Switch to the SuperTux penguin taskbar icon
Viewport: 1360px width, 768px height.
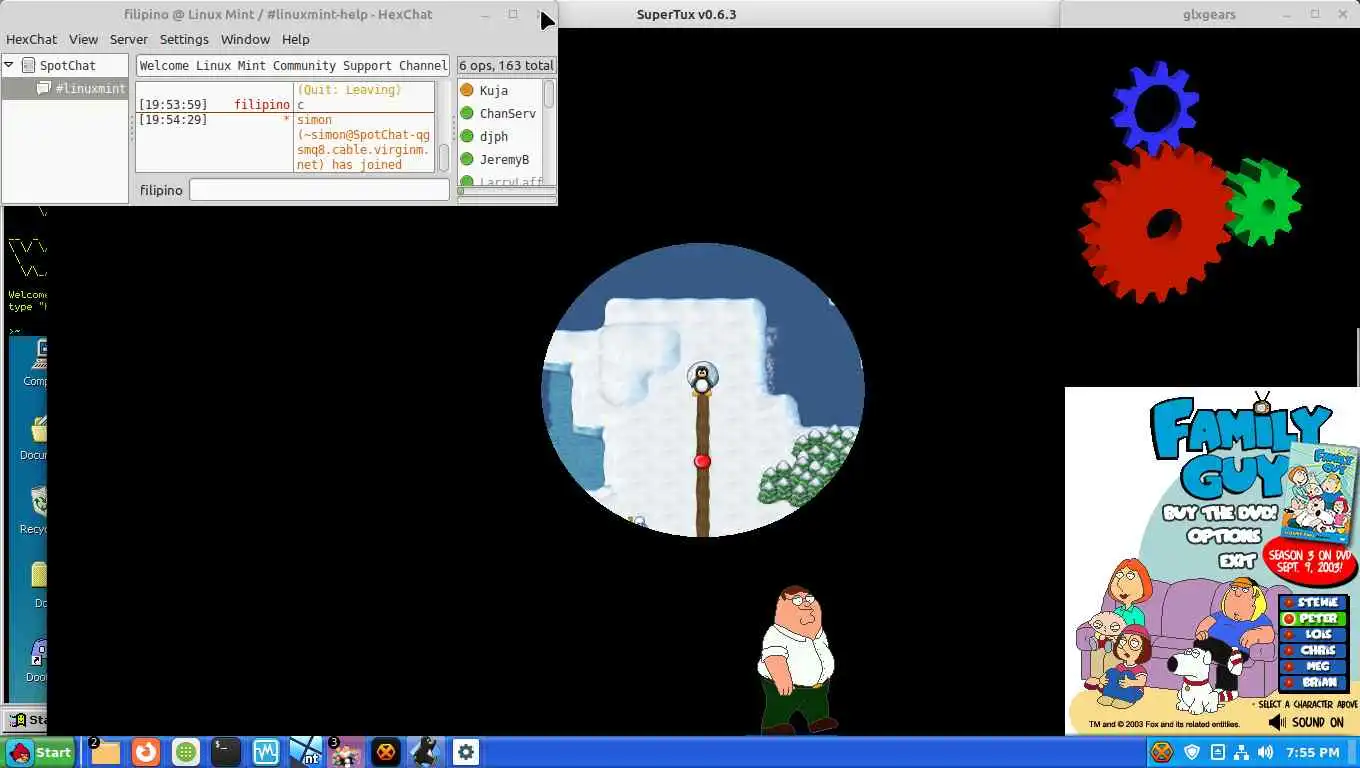426,752
